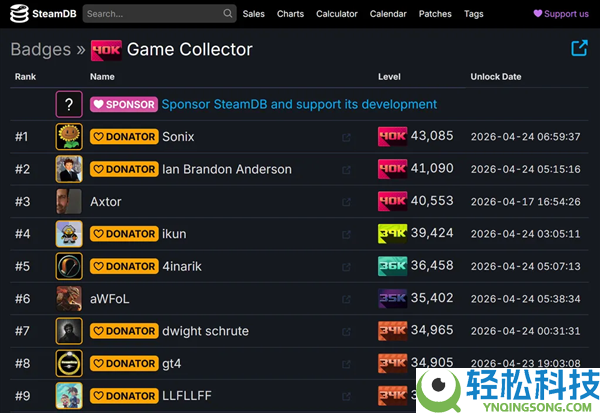Viewport: 600px width, 413px height.
Task: Click the Rank column header
Action: pos(25,77)
